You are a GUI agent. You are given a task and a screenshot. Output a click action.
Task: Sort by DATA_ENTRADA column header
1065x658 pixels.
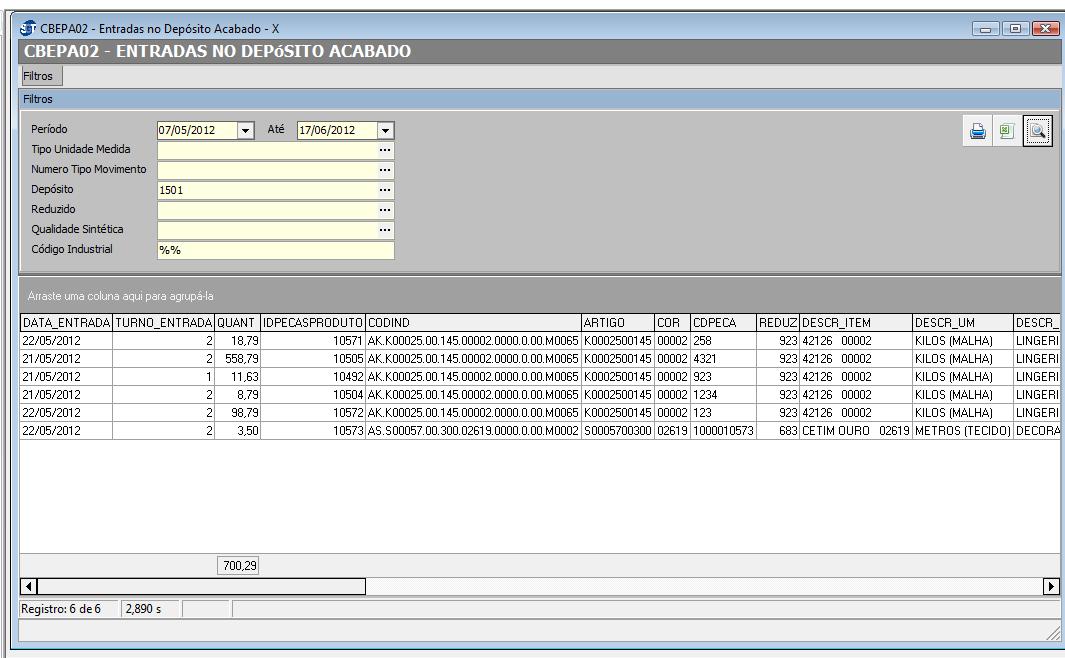pyautogui.click(x=66, y=323)
